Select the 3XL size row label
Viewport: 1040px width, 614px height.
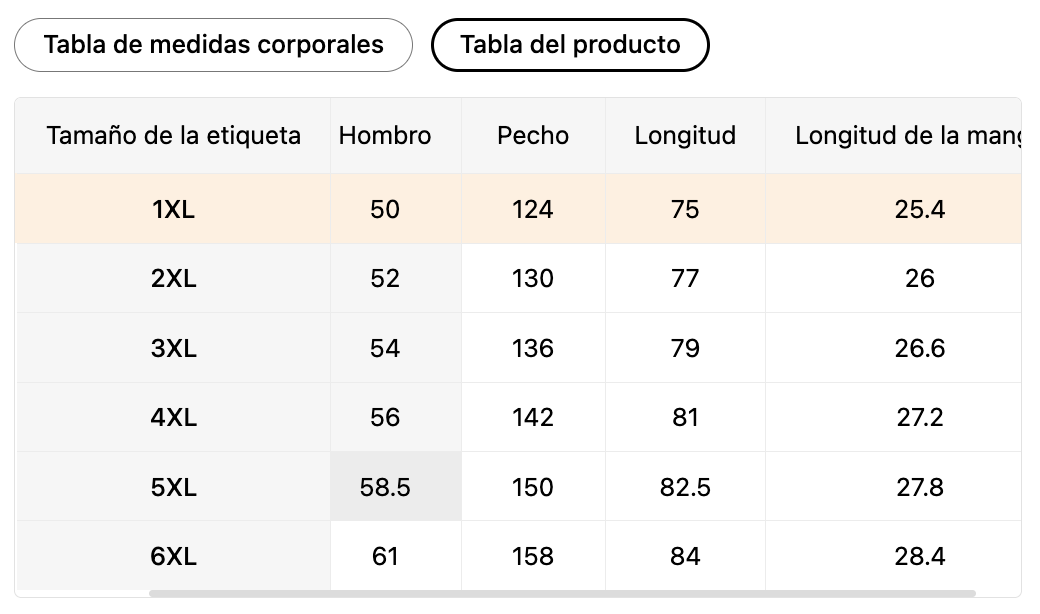173,348
